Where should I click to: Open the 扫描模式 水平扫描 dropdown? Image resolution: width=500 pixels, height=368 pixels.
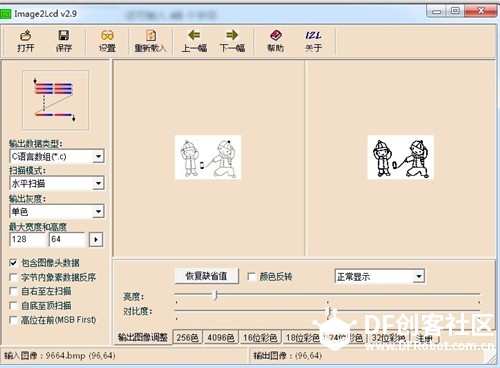(x=98, y=183)
